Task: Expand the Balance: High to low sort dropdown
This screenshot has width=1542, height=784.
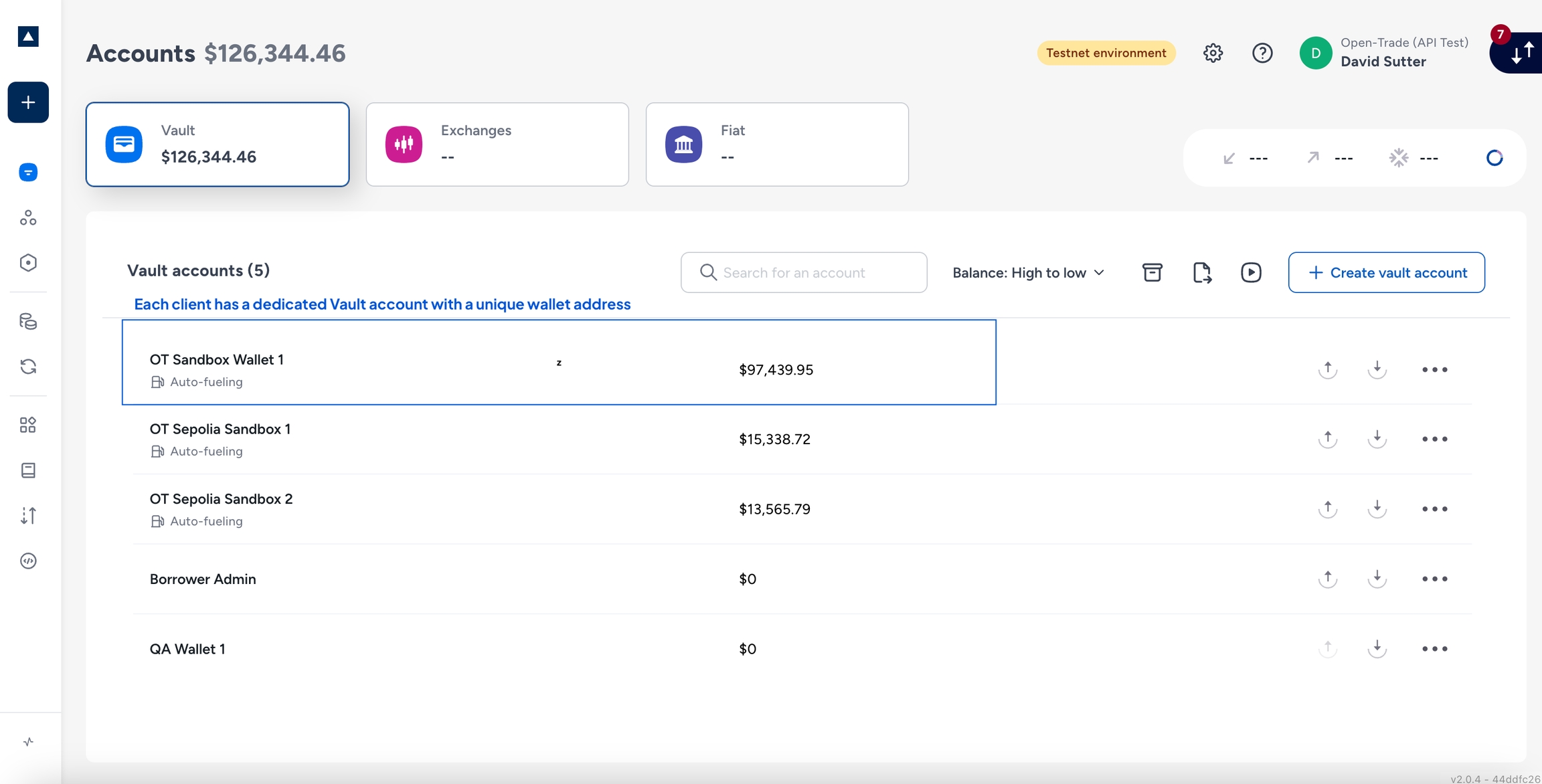Action: (x=1028, y=272)
